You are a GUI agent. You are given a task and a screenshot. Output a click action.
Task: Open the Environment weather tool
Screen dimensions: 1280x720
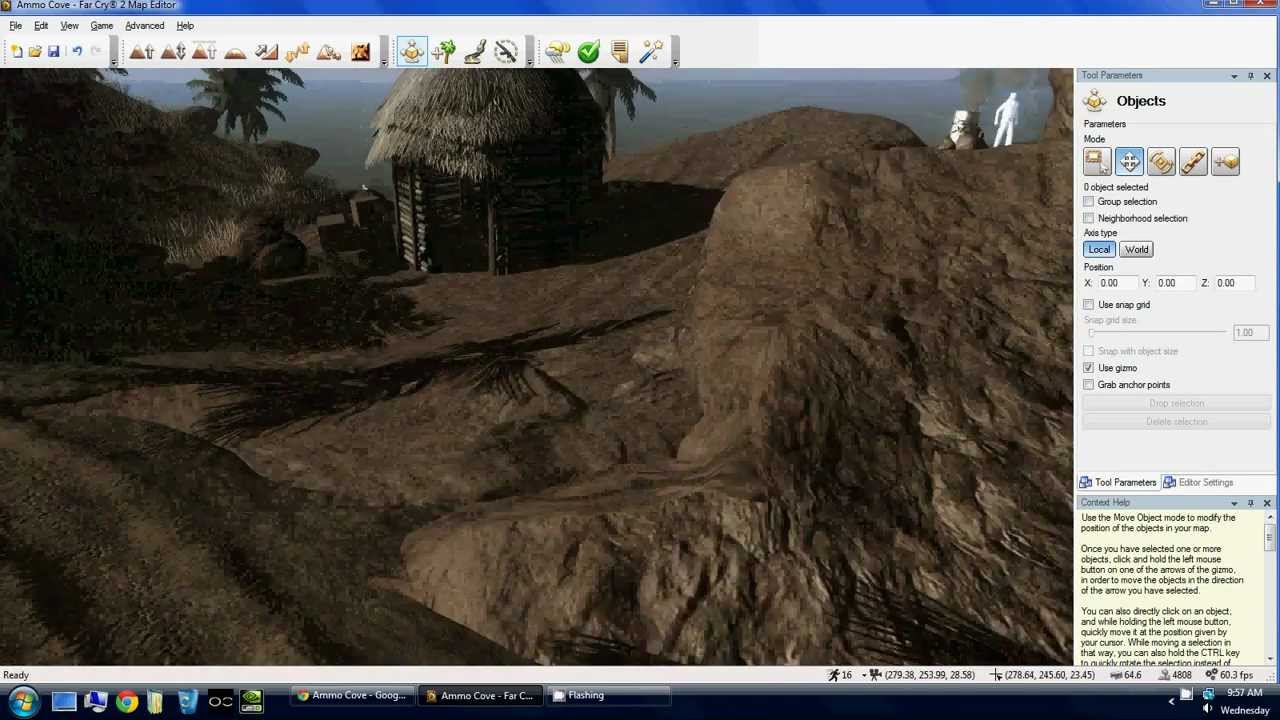pos(558,51)
